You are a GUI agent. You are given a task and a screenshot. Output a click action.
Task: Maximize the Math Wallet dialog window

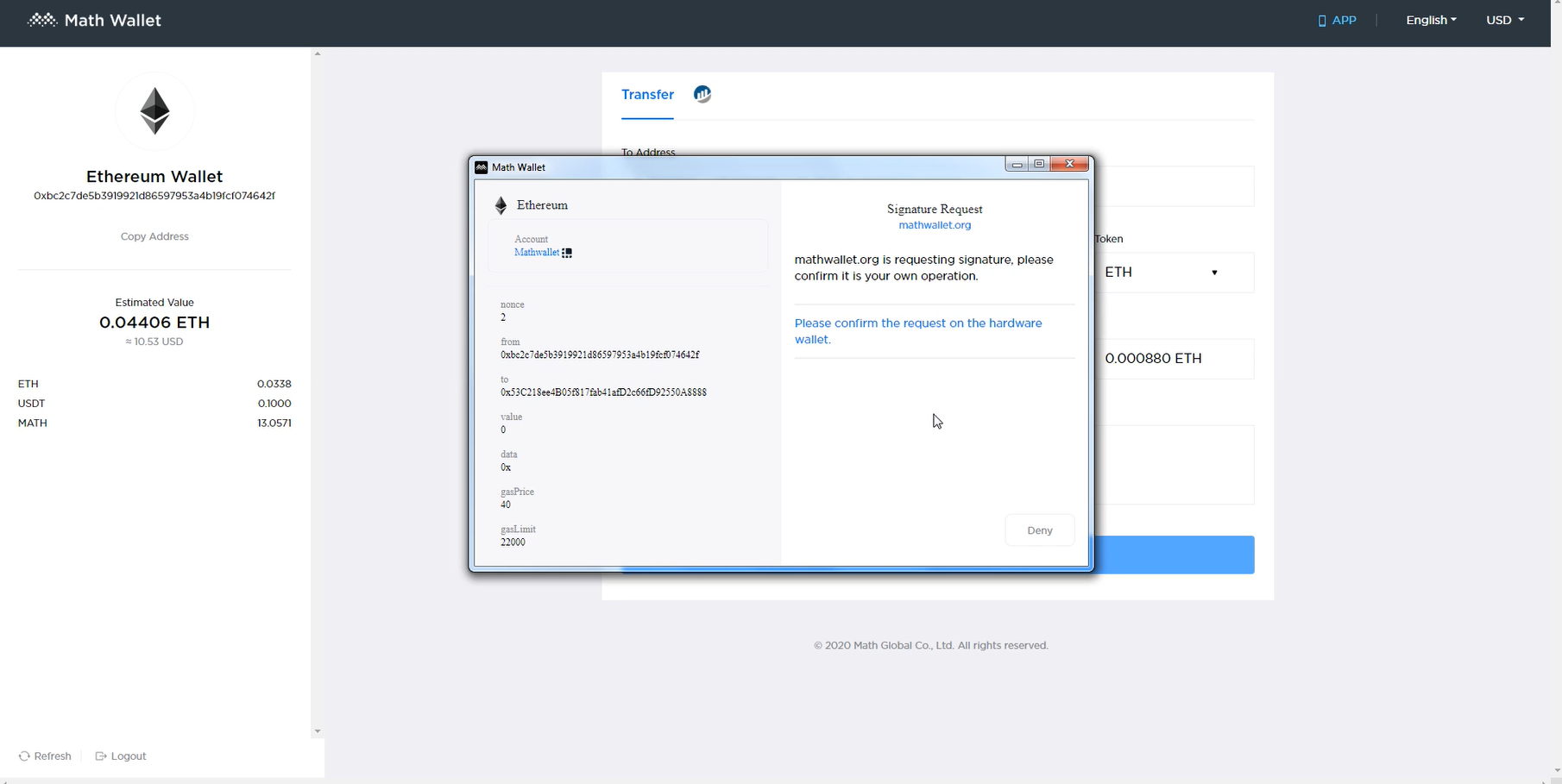[x=1039, y=164]
